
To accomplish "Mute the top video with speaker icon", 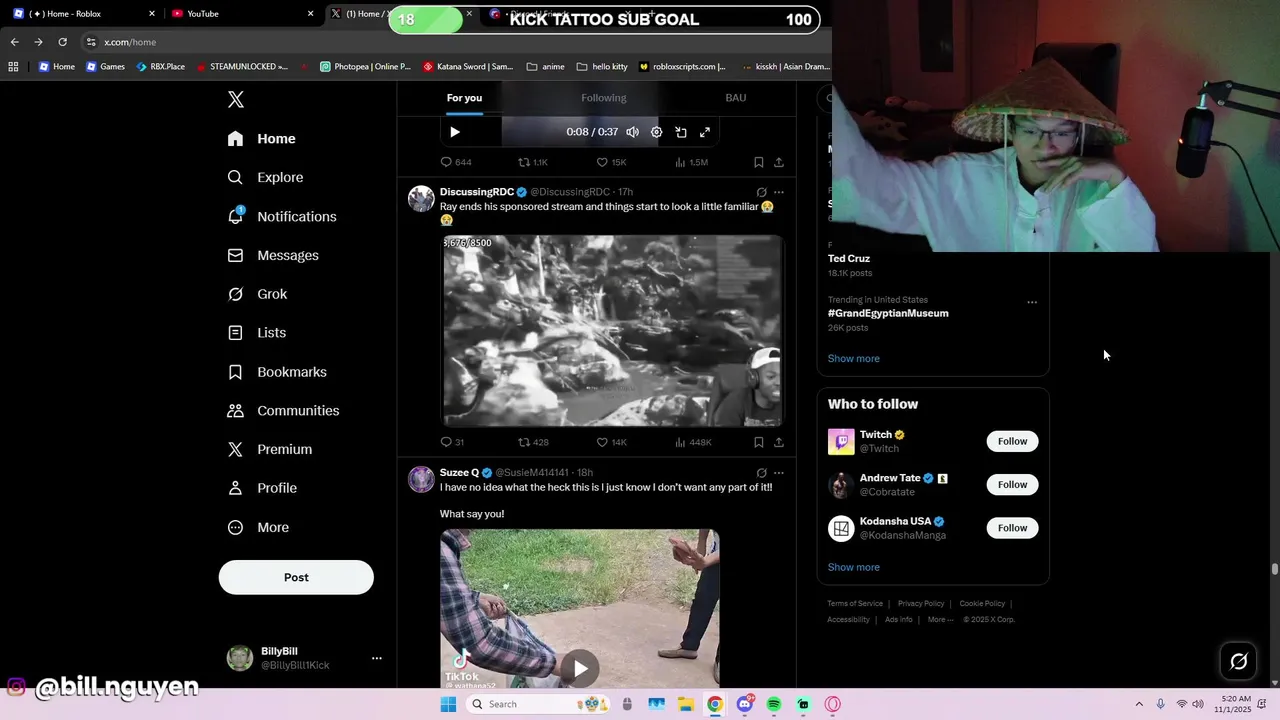I will click(x=632, y=132).
